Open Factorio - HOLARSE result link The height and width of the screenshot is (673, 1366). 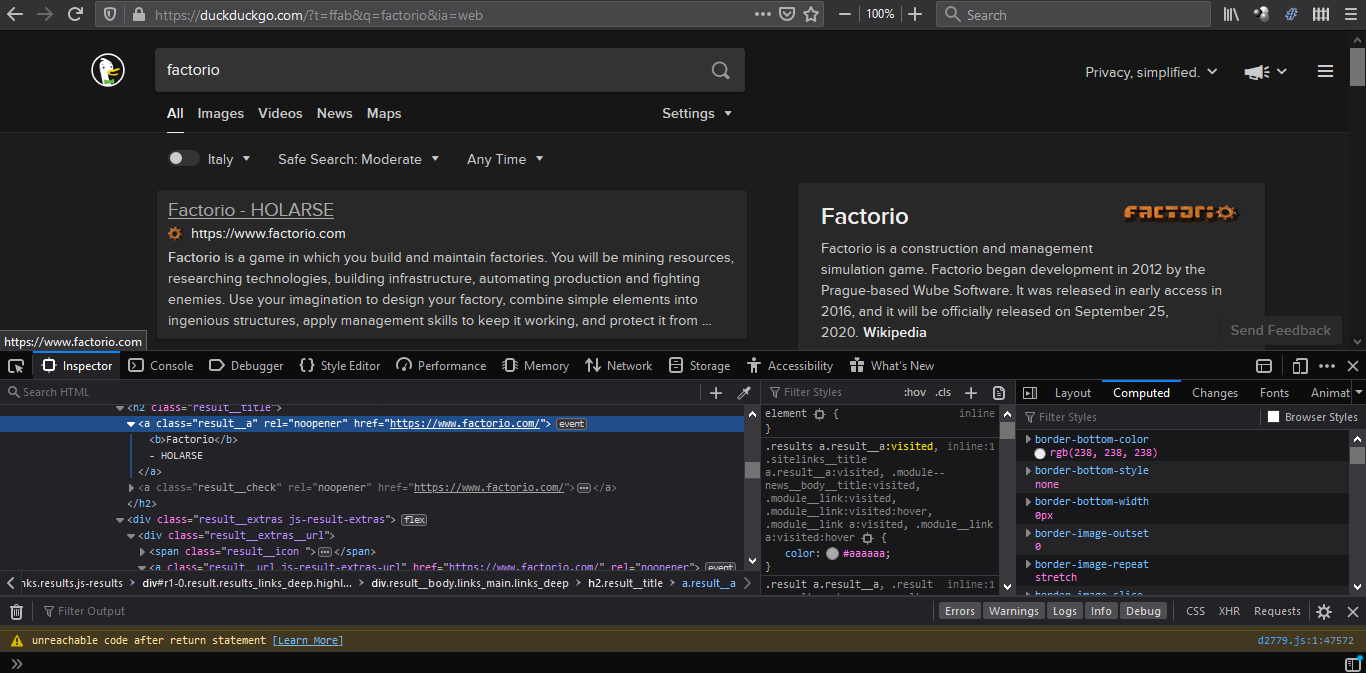pos(251,209)
